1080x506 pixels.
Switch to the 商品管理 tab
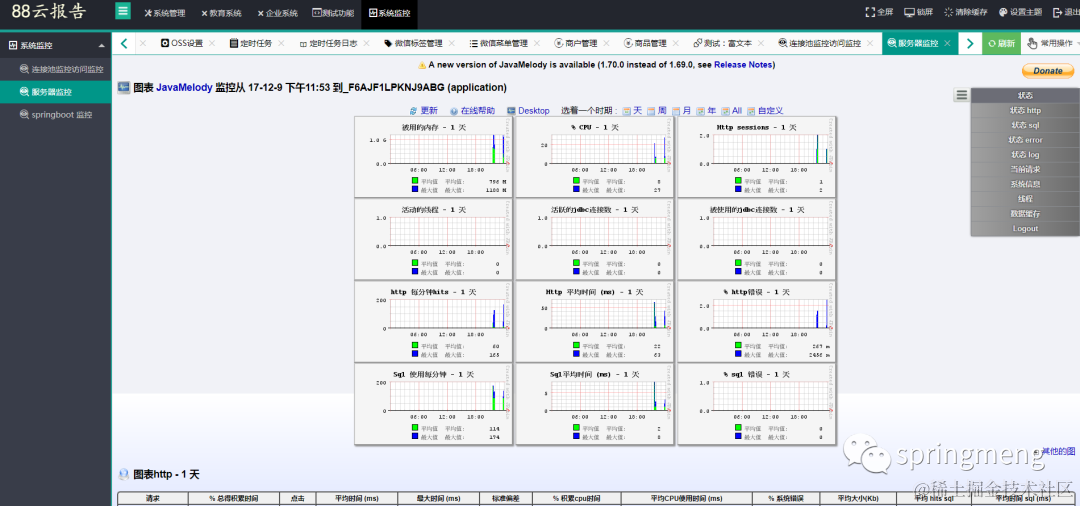pos(645,43)
